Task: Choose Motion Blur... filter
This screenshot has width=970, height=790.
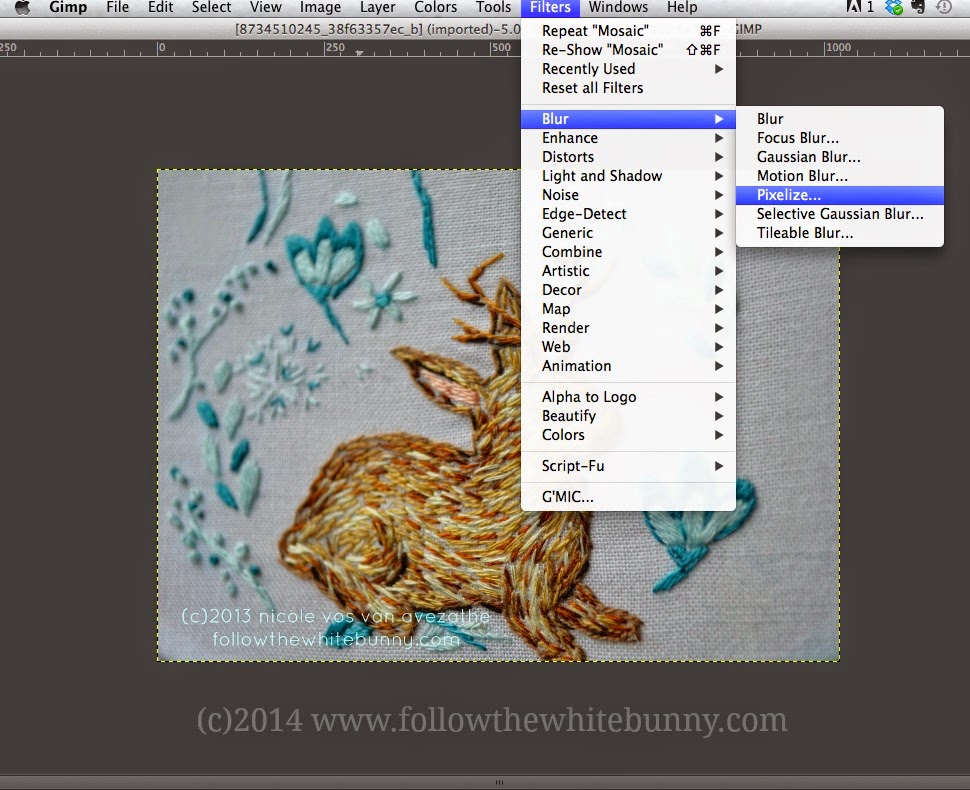Action: pyautogui.click(x=839, y=176)
